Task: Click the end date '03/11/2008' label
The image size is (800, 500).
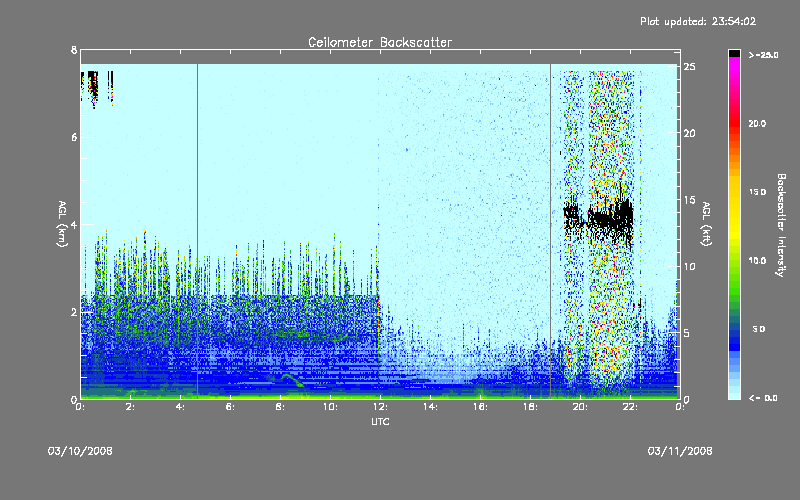Action: click(680, 451)
